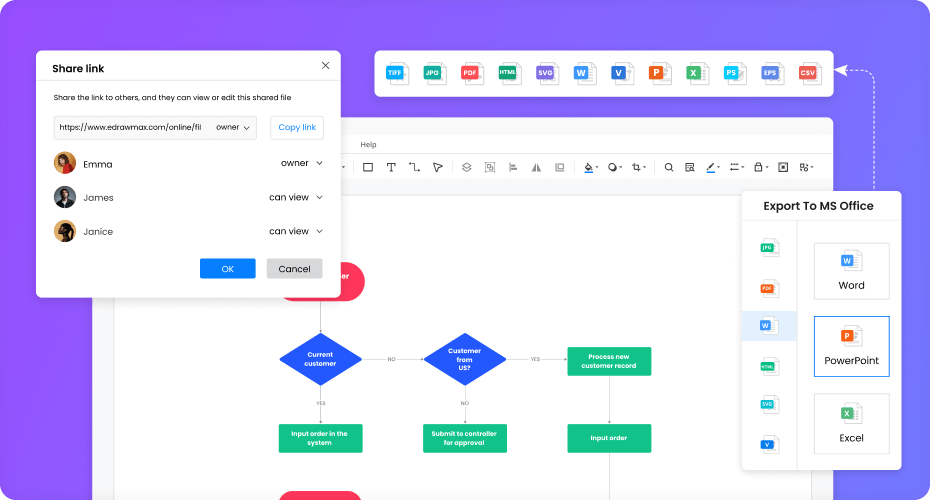Click the Word (W) icon in top export bar
Screen dimensions: 930x500
[584, 74]
